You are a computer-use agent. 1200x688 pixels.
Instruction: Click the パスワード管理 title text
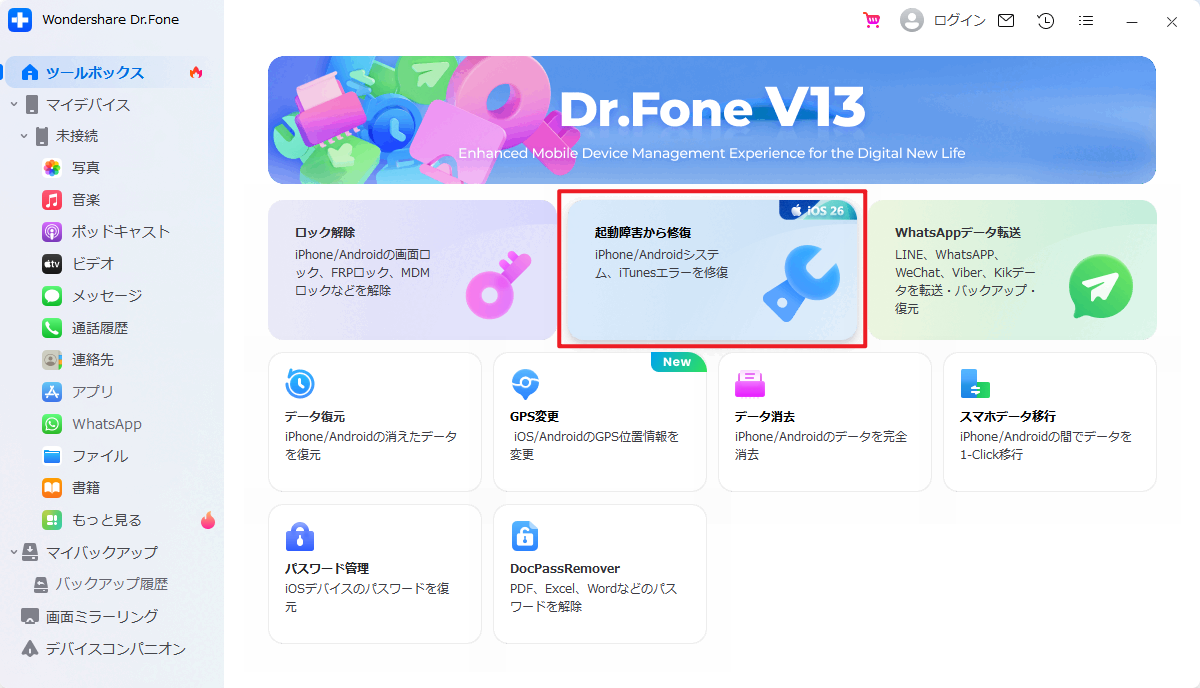click(326, 568)
